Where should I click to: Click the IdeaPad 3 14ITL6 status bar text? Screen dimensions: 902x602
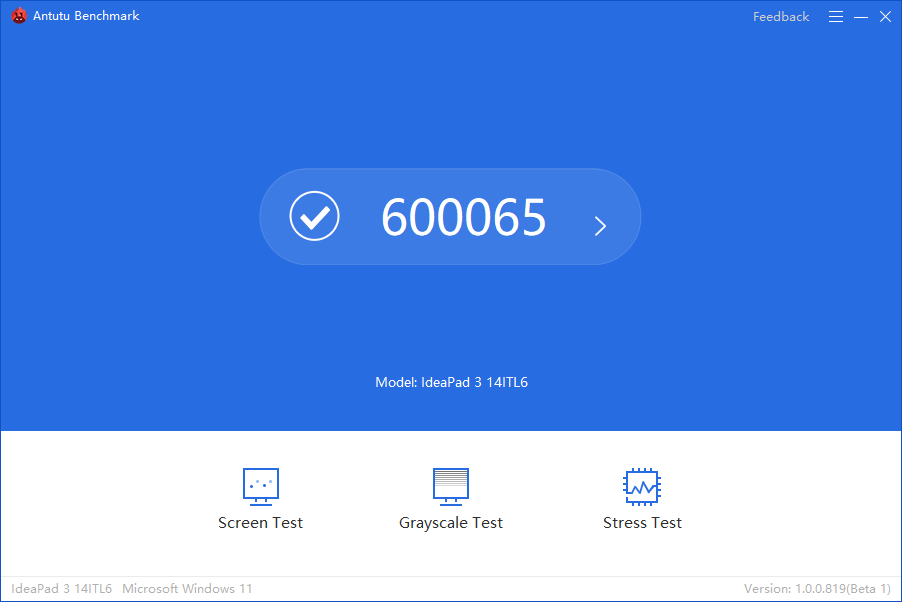pos(62,589)
